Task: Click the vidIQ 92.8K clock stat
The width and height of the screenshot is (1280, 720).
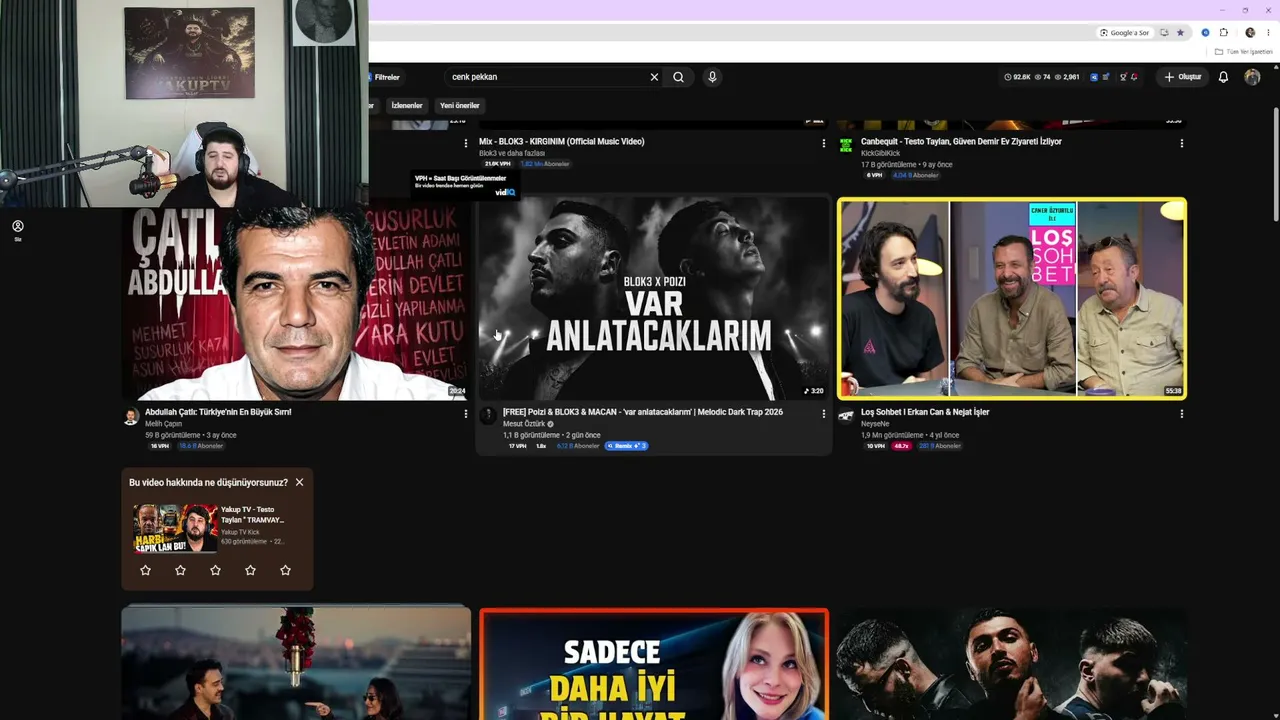Action: click(1017, 77)
